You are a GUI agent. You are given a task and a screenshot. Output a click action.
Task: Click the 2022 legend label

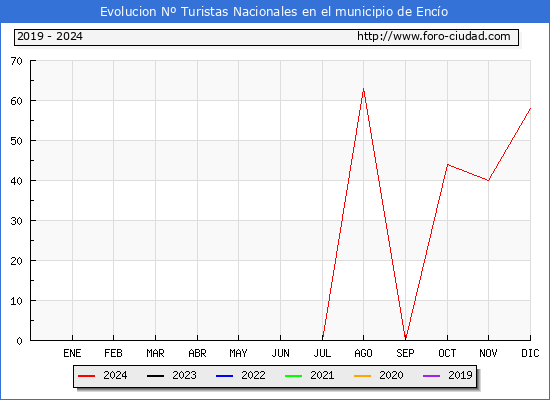click(253, 375)
